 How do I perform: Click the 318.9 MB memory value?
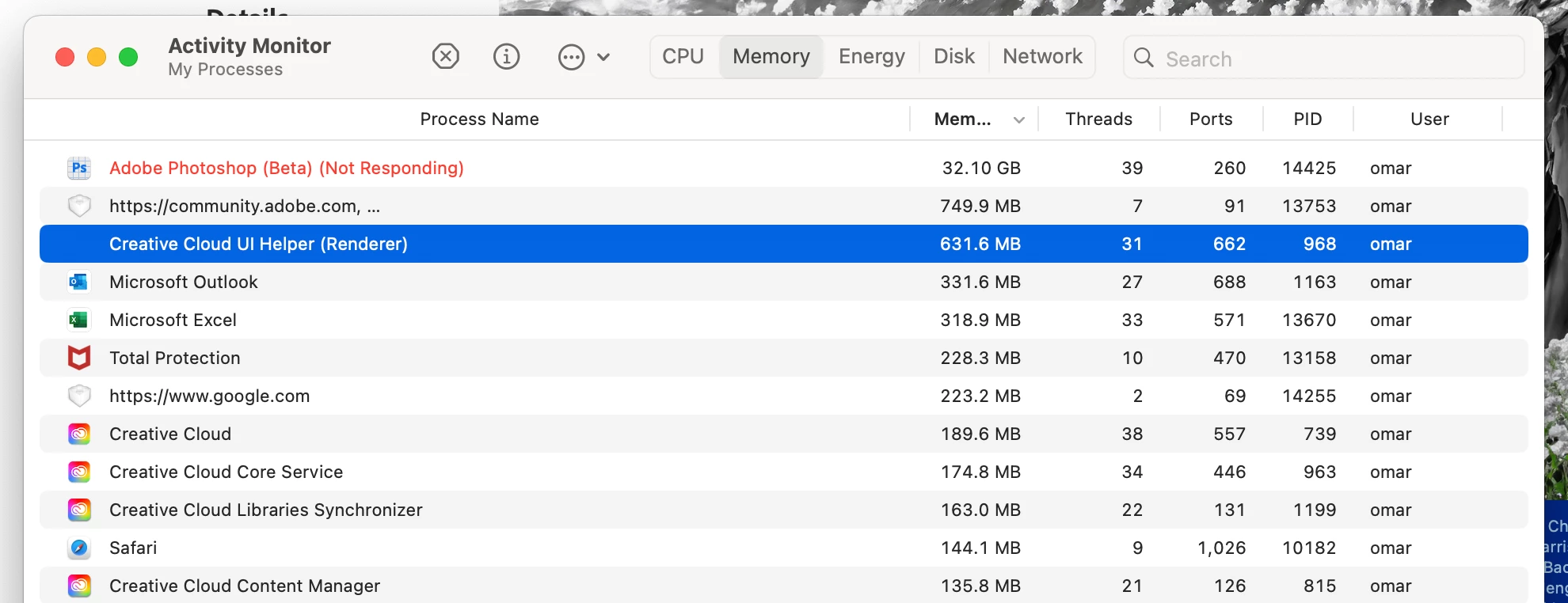pyautogui.click(x=980, y=320)
